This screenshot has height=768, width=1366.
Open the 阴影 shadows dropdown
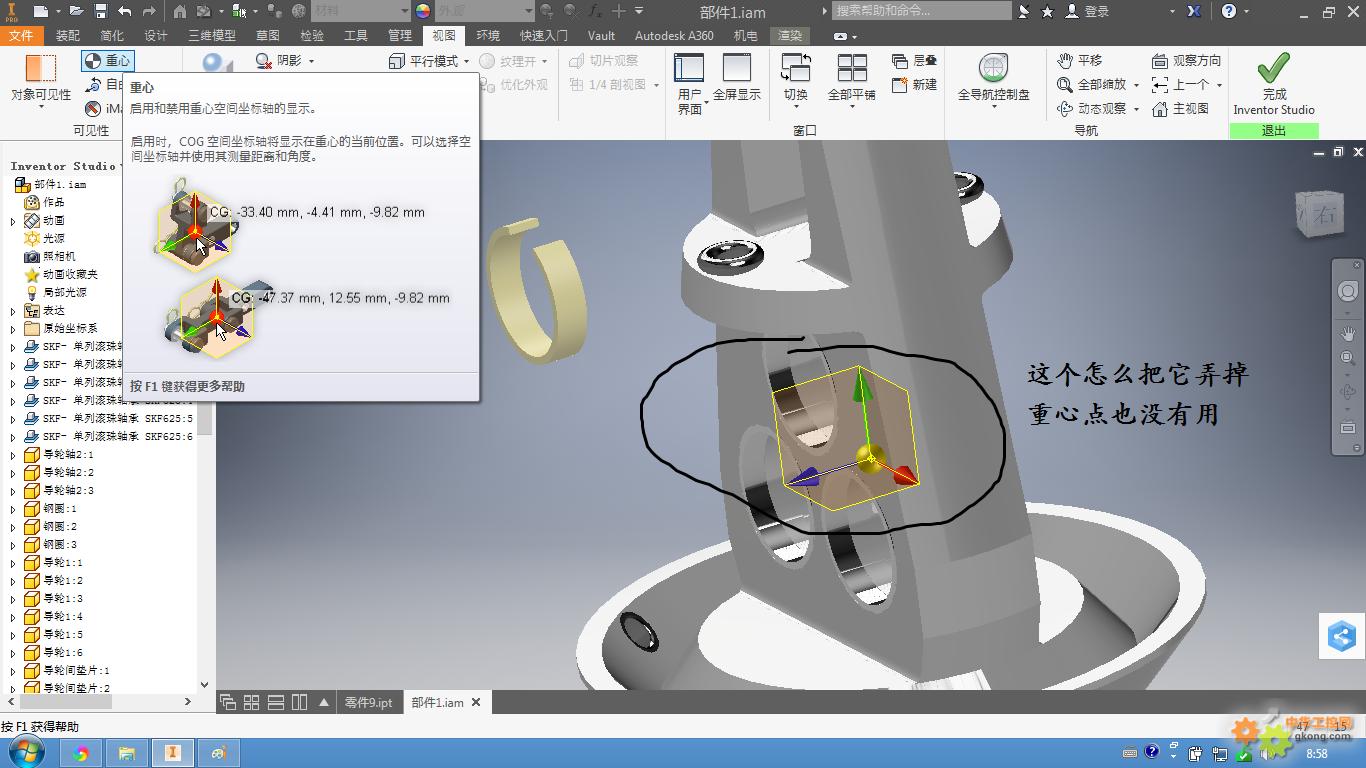(285, 61)
